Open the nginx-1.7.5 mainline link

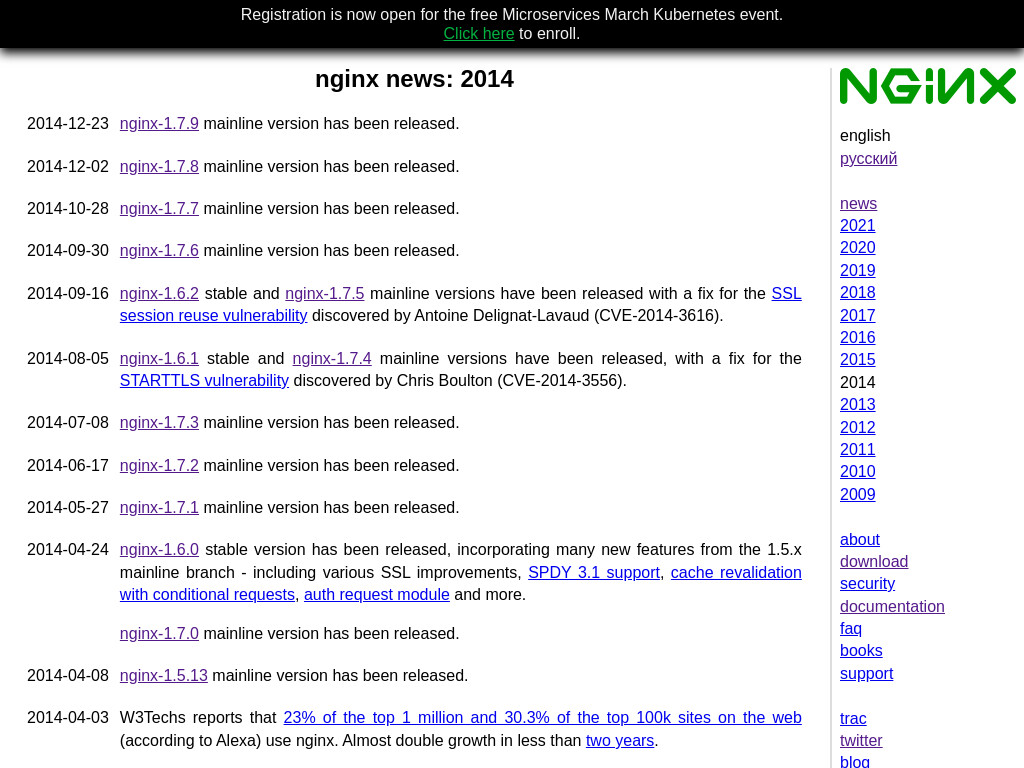tap(325, 293)
